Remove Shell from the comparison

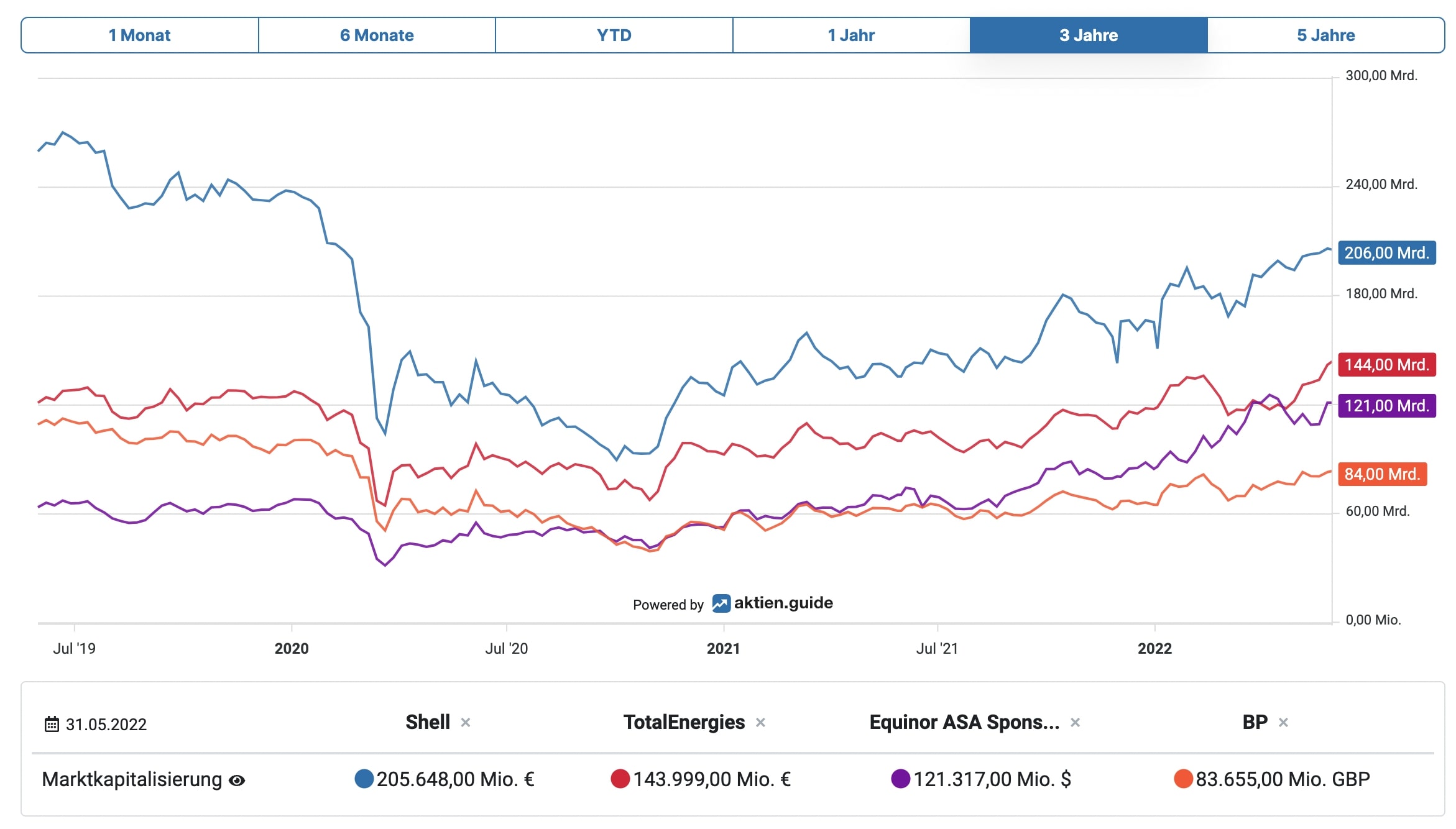[465, 723]
